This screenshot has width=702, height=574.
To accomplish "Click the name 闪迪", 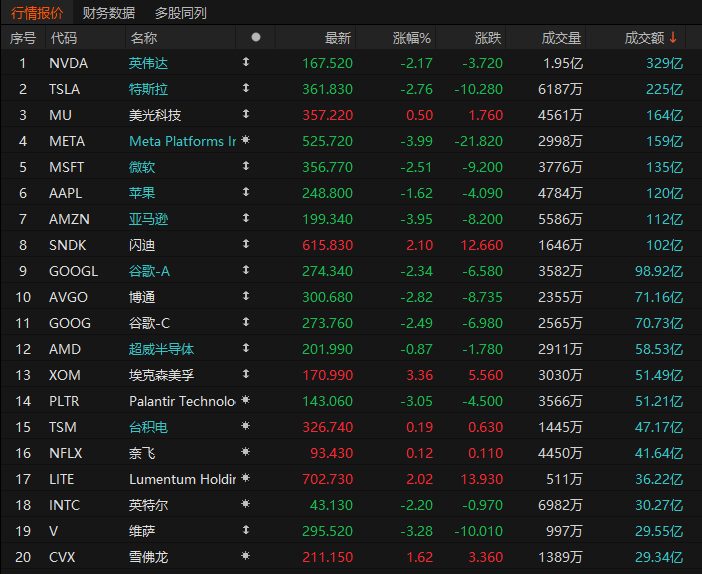I will 142,245.
